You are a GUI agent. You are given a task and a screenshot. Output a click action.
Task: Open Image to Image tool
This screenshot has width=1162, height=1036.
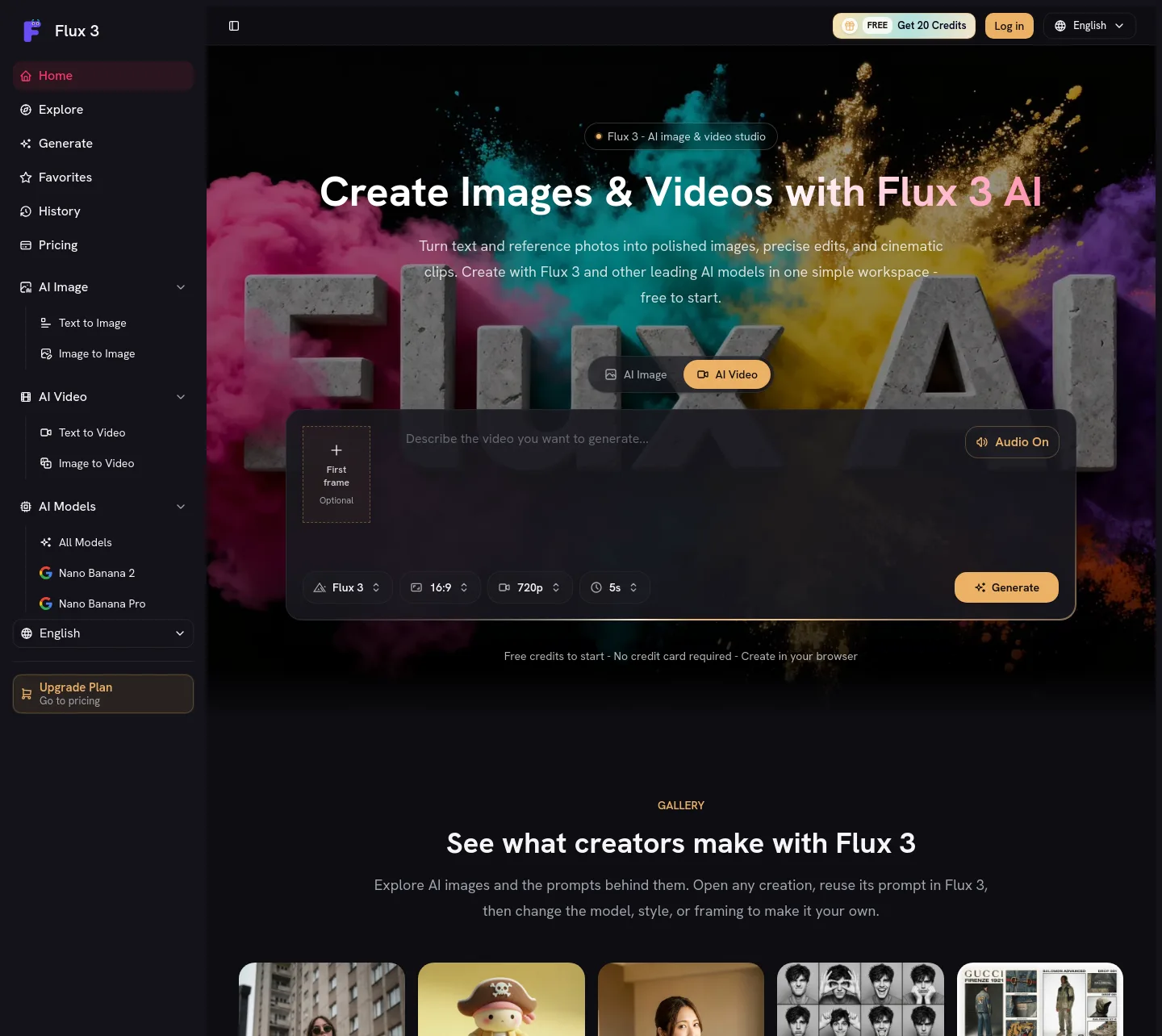click(x=113, y=353)
